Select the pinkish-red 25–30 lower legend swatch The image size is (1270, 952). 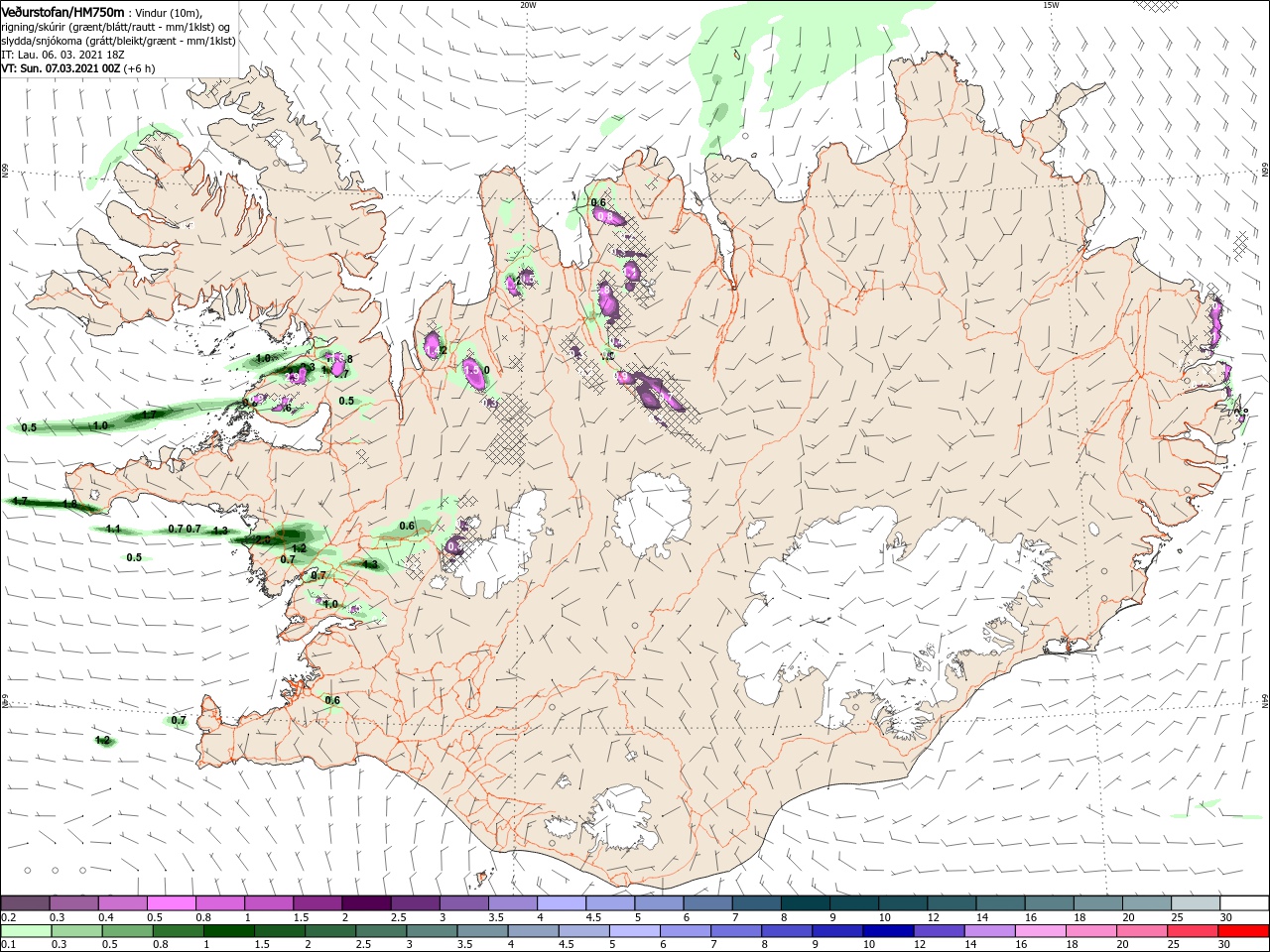pyautogui.click(x=1192, y=931)
